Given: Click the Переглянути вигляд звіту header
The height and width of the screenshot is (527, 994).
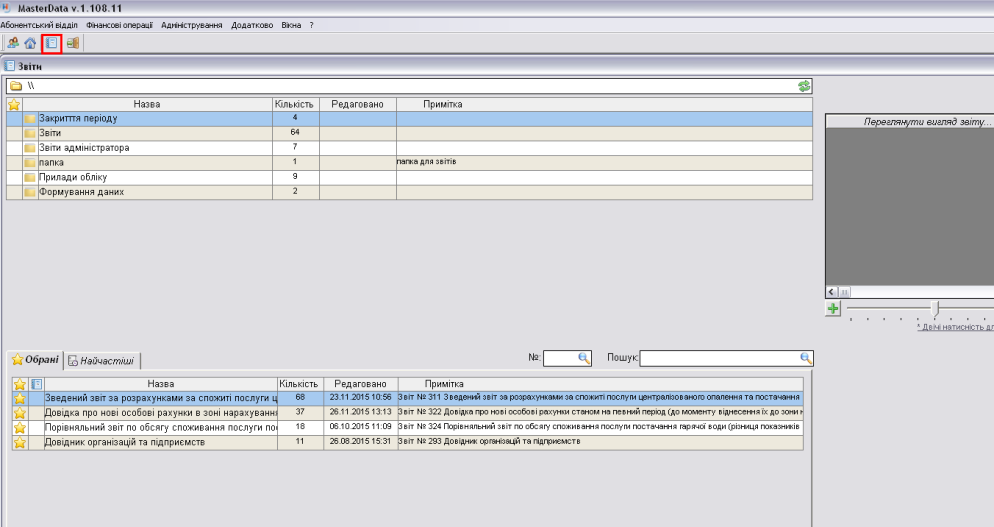Looking at the screenshot, I should pyautogui.click(x=909, y=122).
